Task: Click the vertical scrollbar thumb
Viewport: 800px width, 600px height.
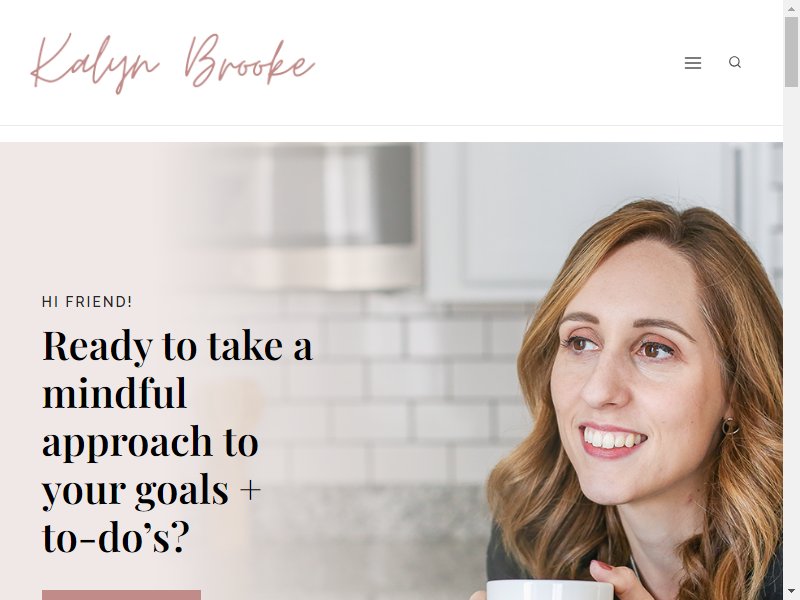Action: coord(791,52)
